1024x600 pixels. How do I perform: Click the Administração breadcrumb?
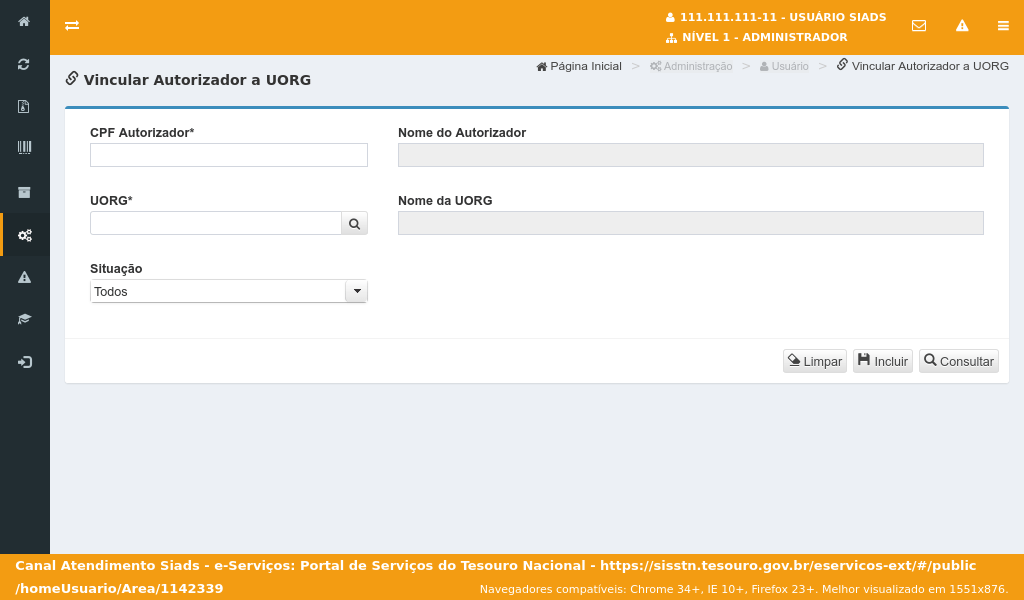pyautogui.click(x=691, y=66)
